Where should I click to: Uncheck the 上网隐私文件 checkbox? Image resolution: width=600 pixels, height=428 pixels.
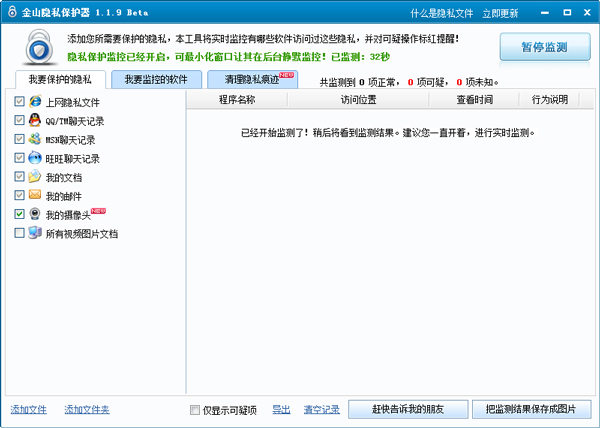[x=19, y=101]
